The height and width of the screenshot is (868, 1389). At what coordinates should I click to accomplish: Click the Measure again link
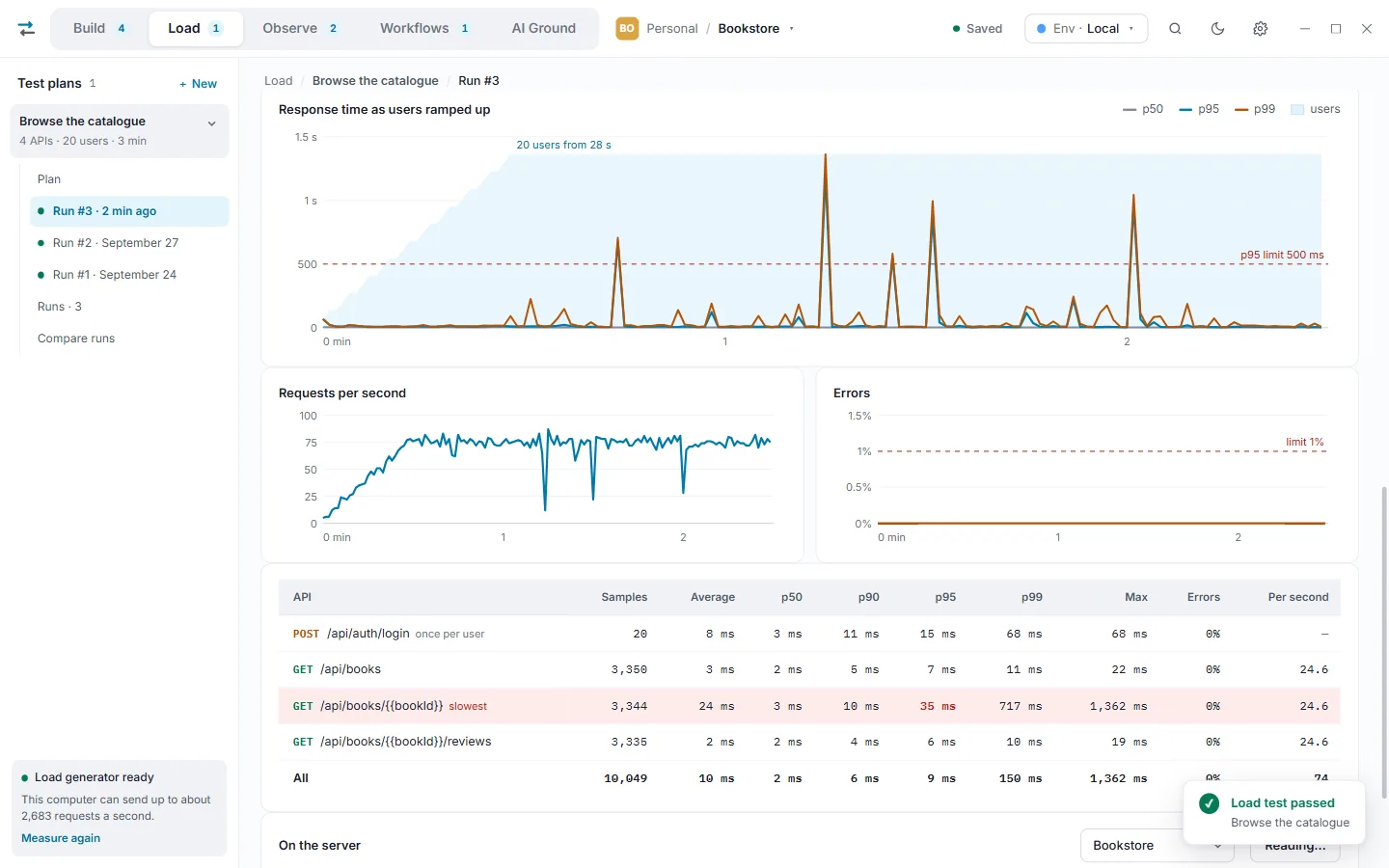point(61,838)
